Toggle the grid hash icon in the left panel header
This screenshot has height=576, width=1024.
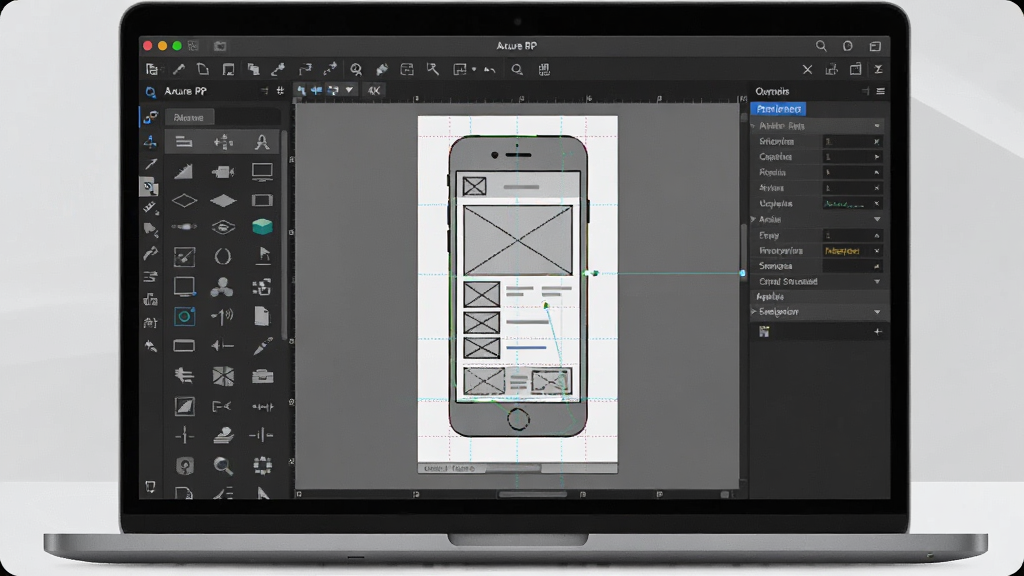coord(280,91)
